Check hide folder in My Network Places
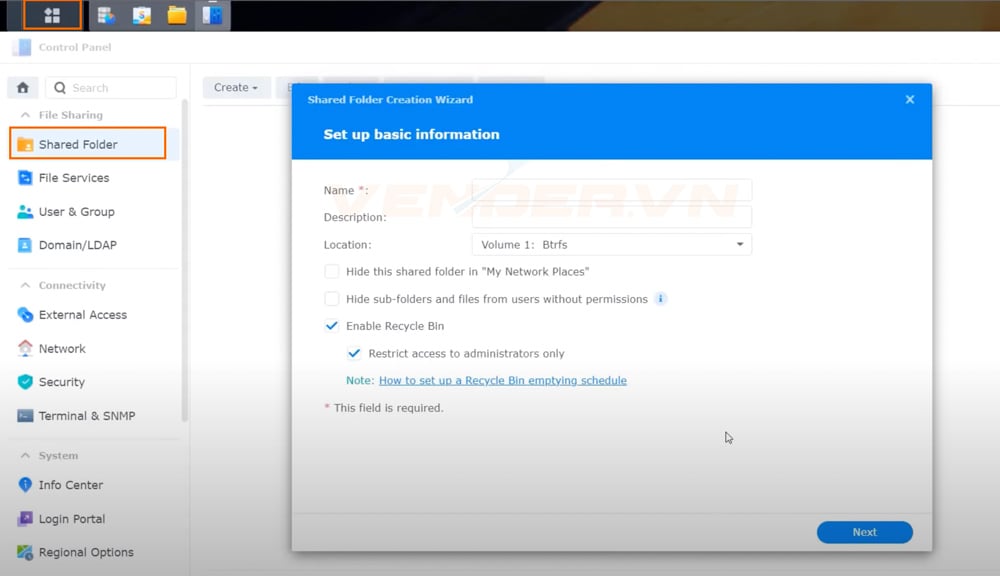The image size is (1000, 576). [331, 271]
